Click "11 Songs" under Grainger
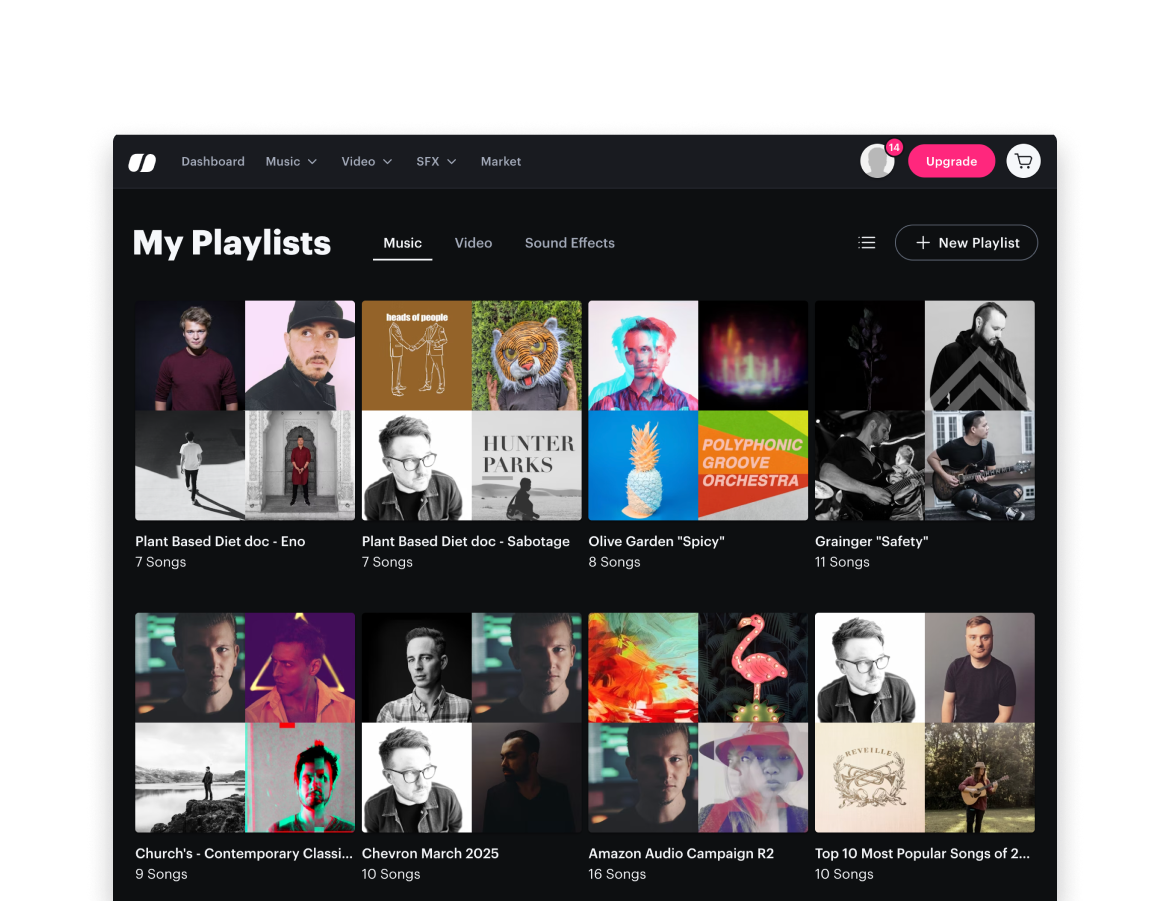The height and width of the screenshot is (901, 1170). point(842,562)
